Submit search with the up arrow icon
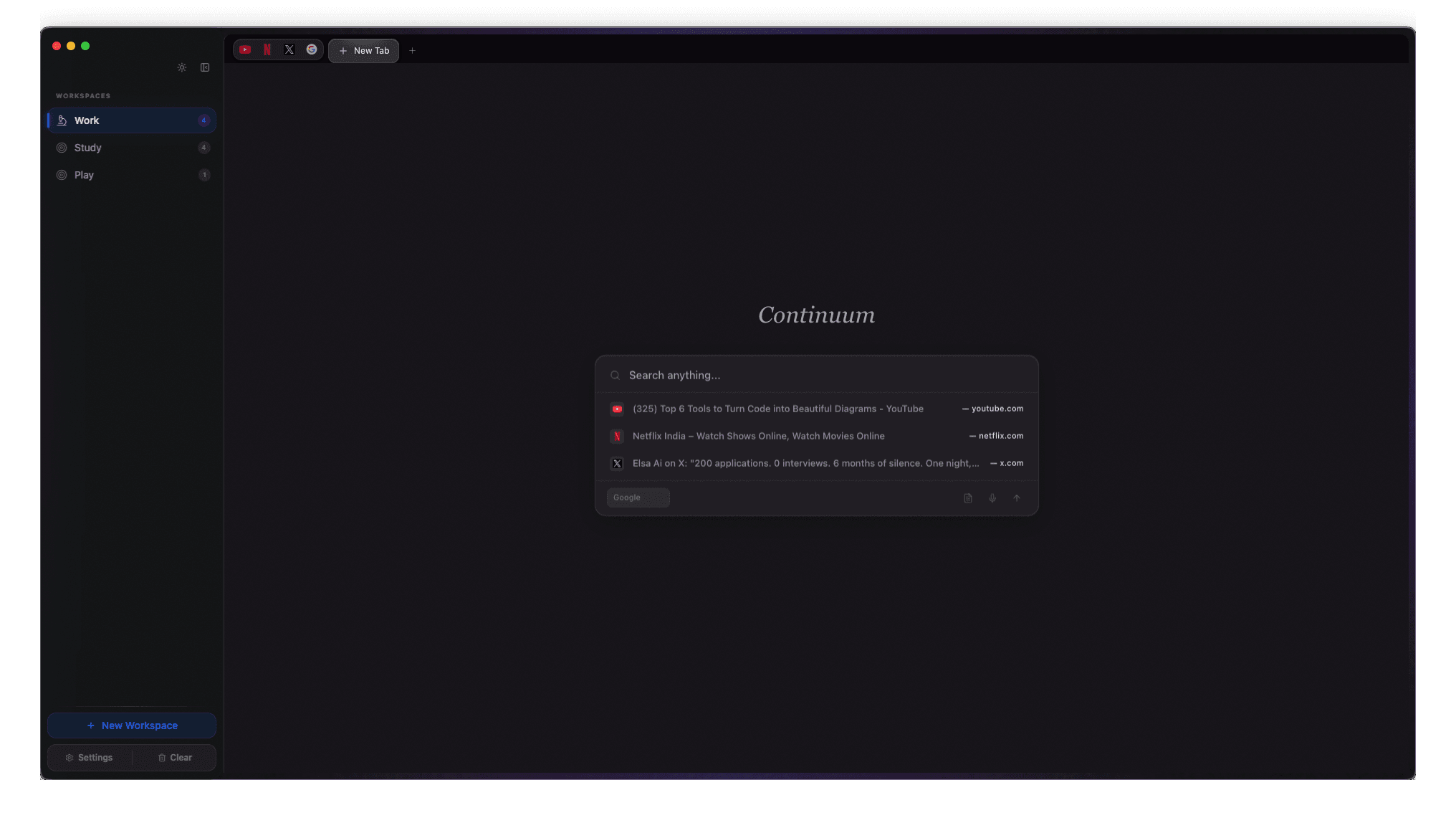 [1017, 498]
